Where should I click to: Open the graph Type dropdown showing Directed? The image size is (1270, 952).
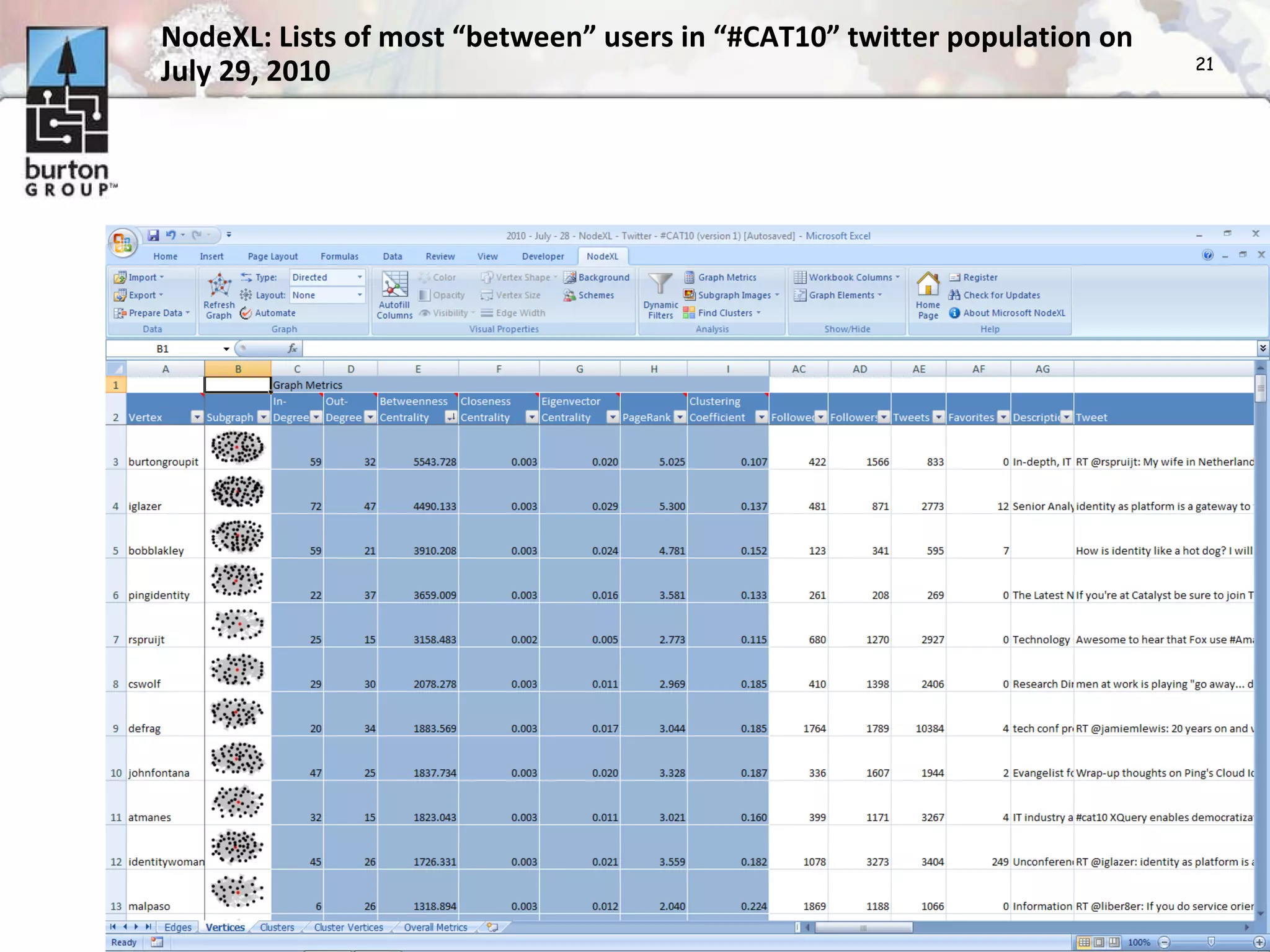click(x=360, y=277)
